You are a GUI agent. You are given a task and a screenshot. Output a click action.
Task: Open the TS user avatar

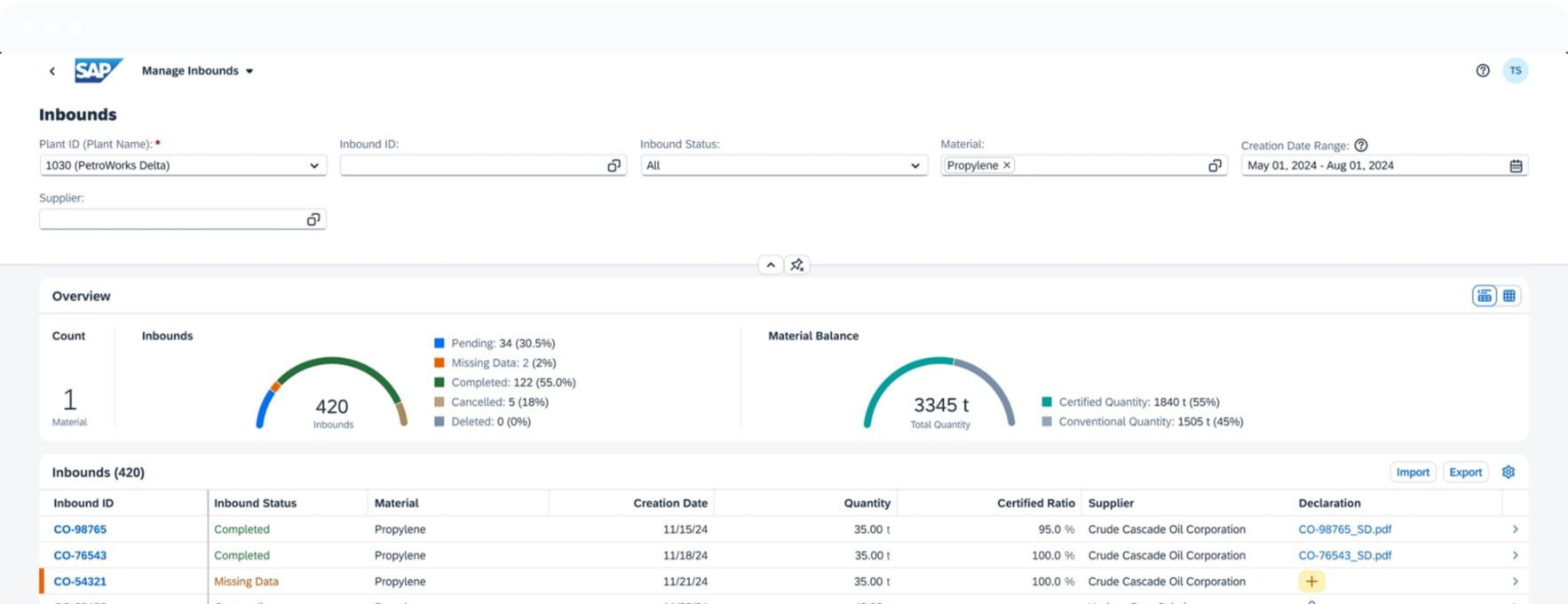pyautogui.click(x=1515, y=71)
